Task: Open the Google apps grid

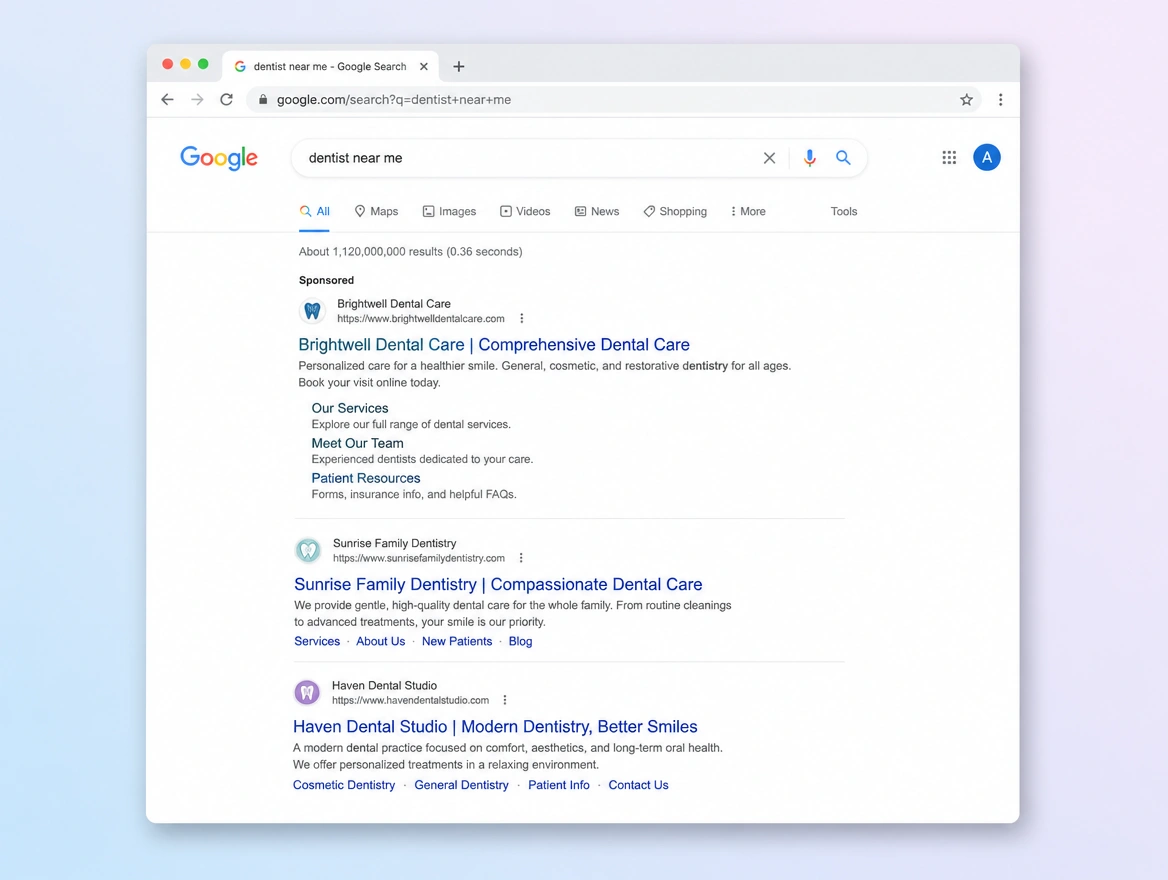Action: 949,157
